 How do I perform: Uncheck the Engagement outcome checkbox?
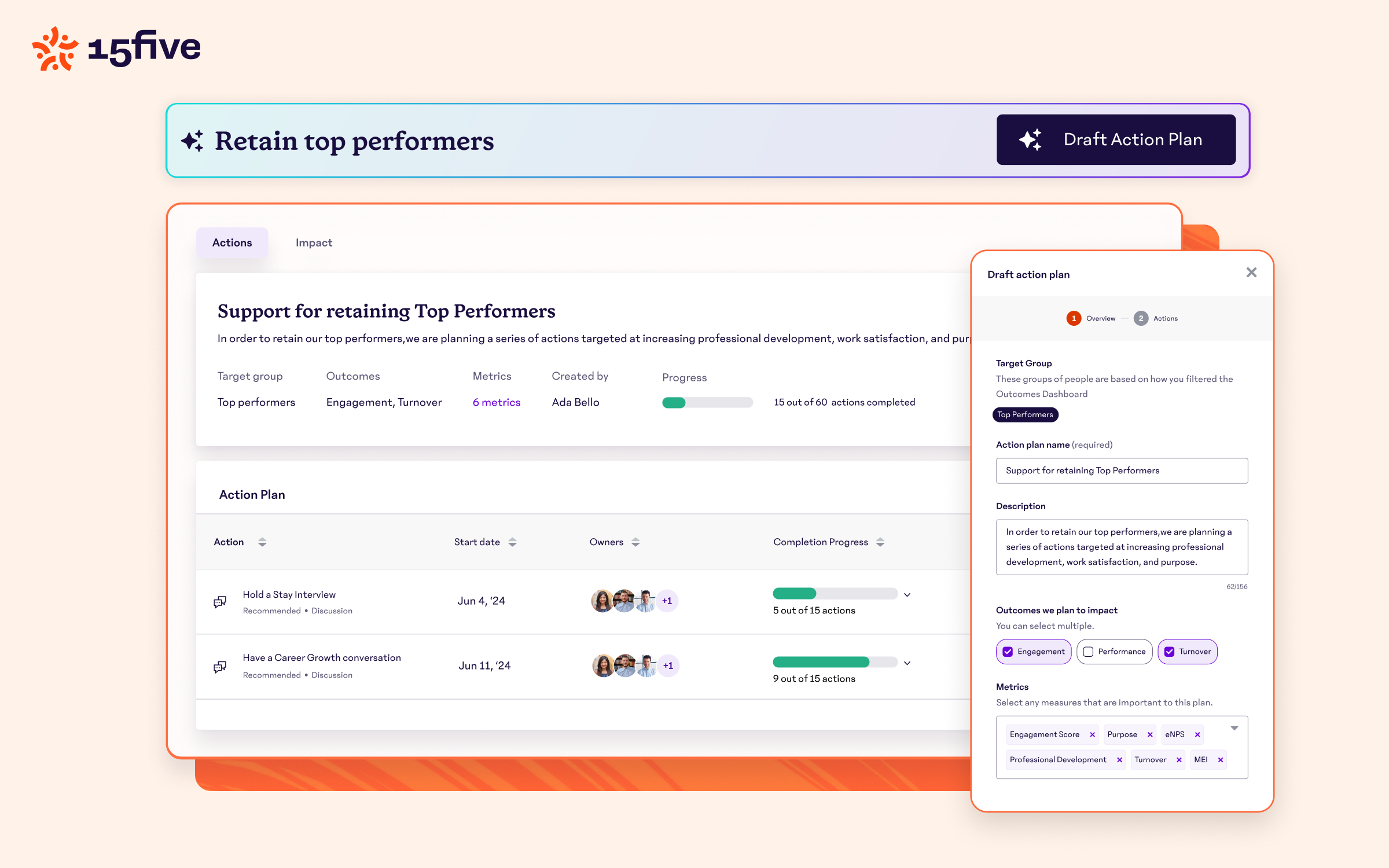click(x=1008, y=652)
